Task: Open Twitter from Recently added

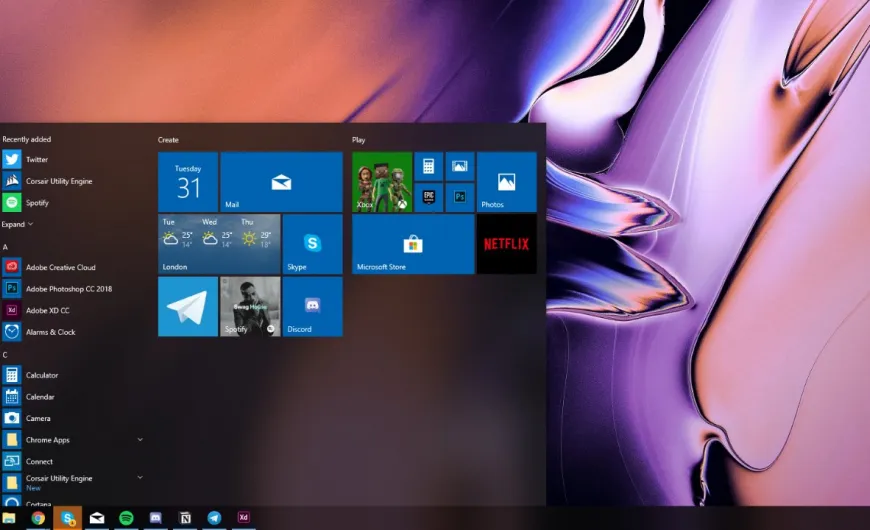Action: pyautogui.click(x=72, y=159)
